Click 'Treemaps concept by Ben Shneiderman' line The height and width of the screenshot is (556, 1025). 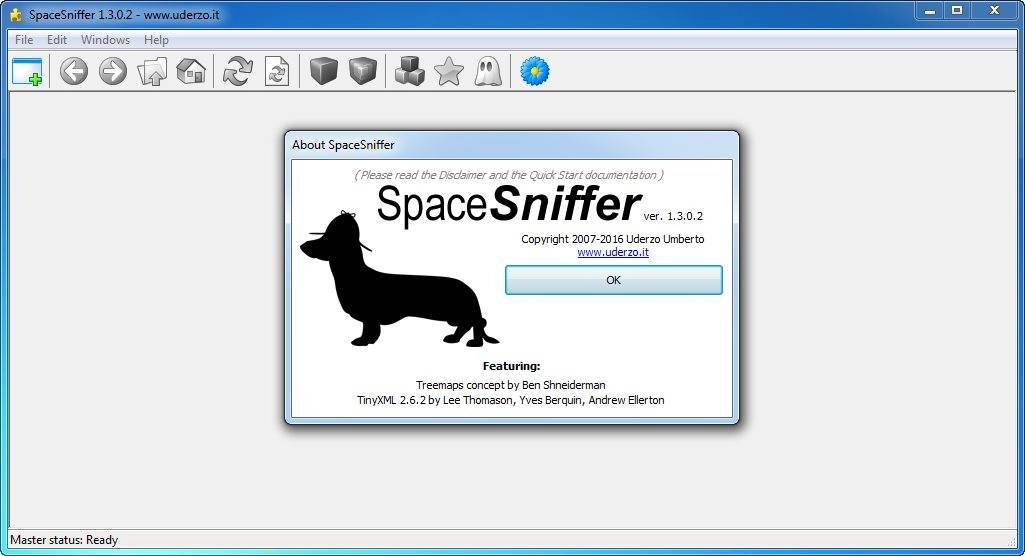pyautogui.click(x=511, y=385)
